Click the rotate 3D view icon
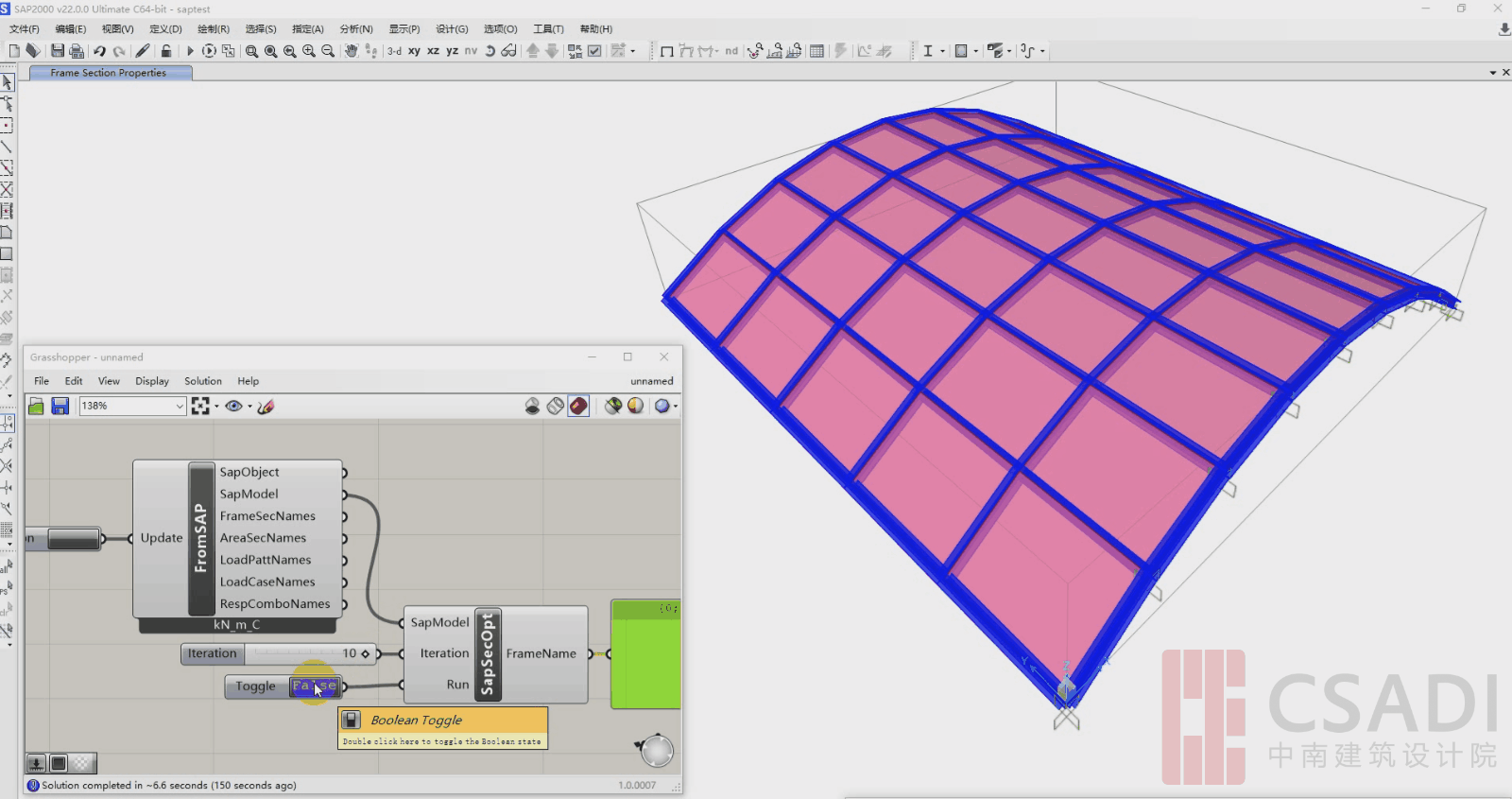The image size is (1512, 799). pyautogui.click(x=490, y=51)
